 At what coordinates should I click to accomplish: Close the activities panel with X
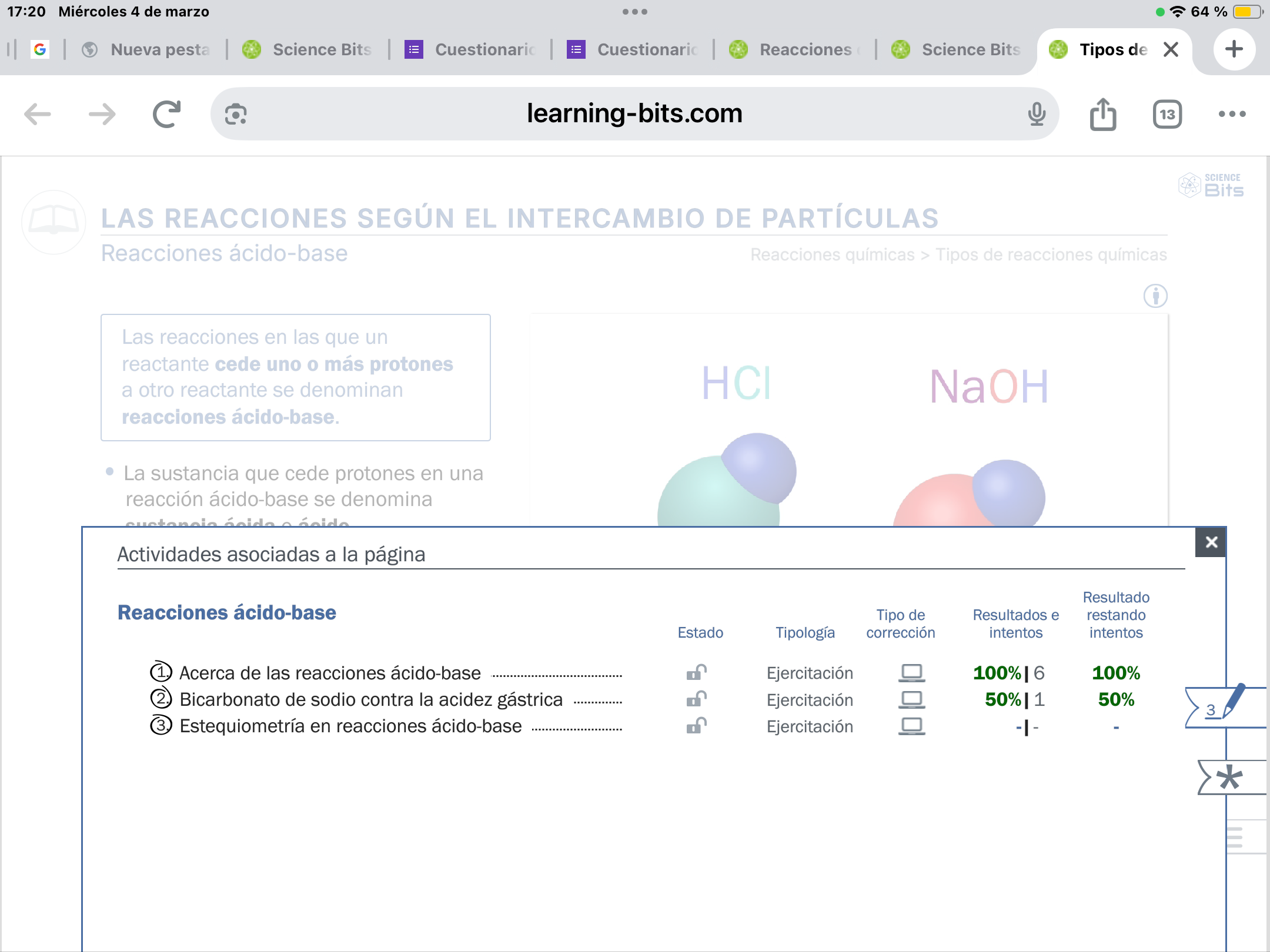pos(1211,542)
